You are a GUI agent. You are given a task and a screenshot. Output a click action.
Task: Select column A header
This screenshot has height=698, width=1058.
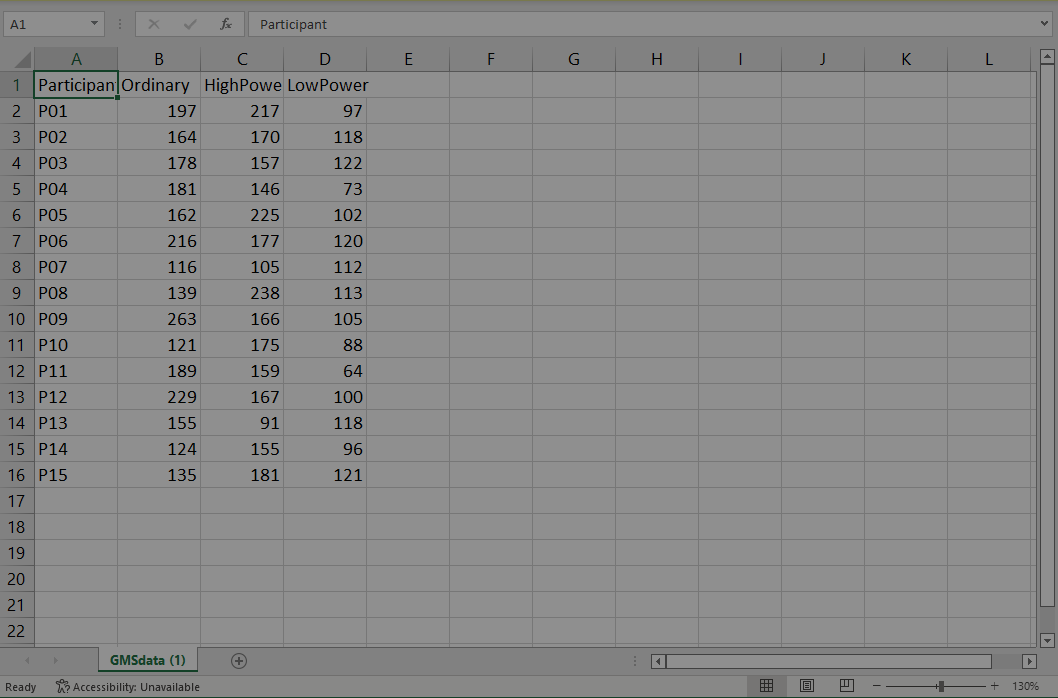pyautogui.click(x=76, y=59)
